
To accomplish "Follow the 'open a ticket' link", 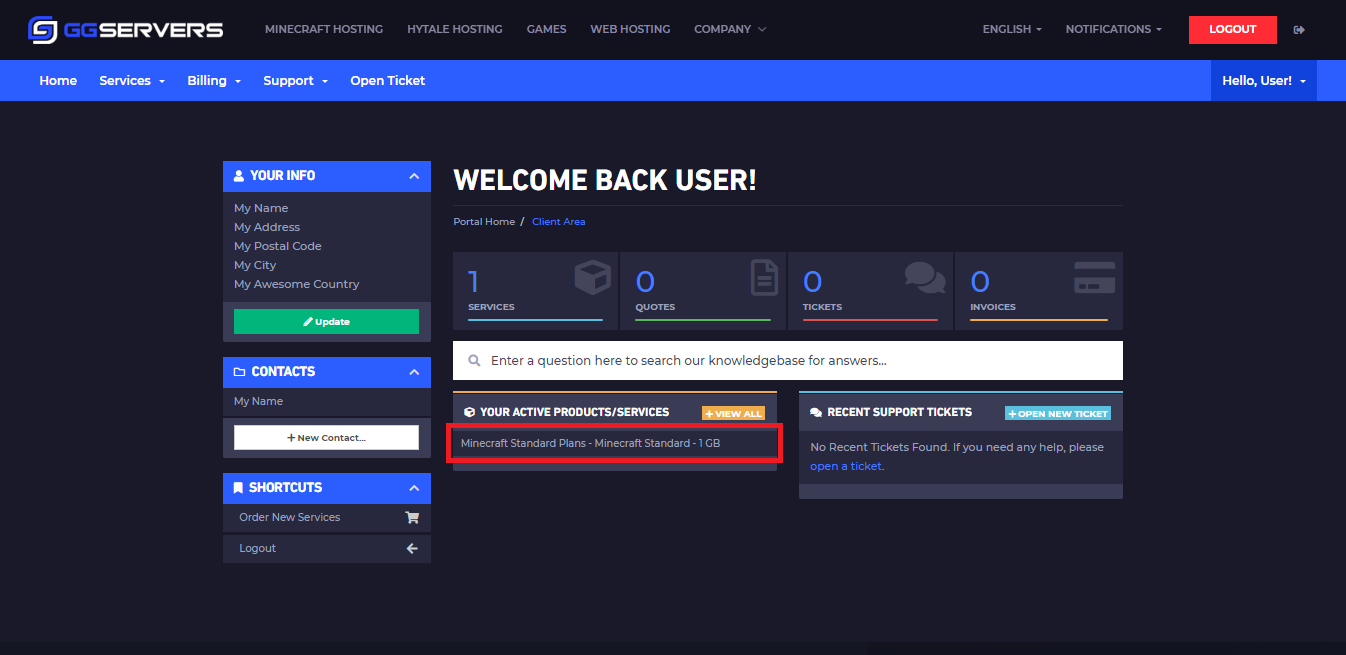I will coord(846,466).
